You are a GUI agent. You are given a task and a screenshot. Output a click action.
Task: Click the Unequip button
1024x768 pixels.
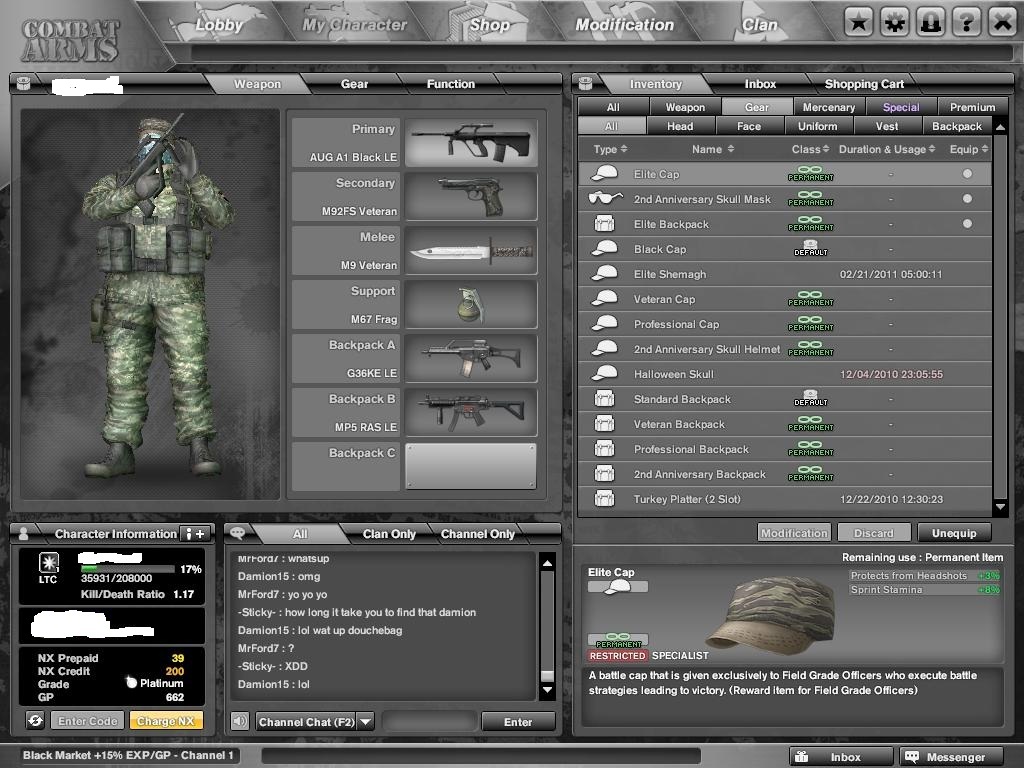pos(953,533)
